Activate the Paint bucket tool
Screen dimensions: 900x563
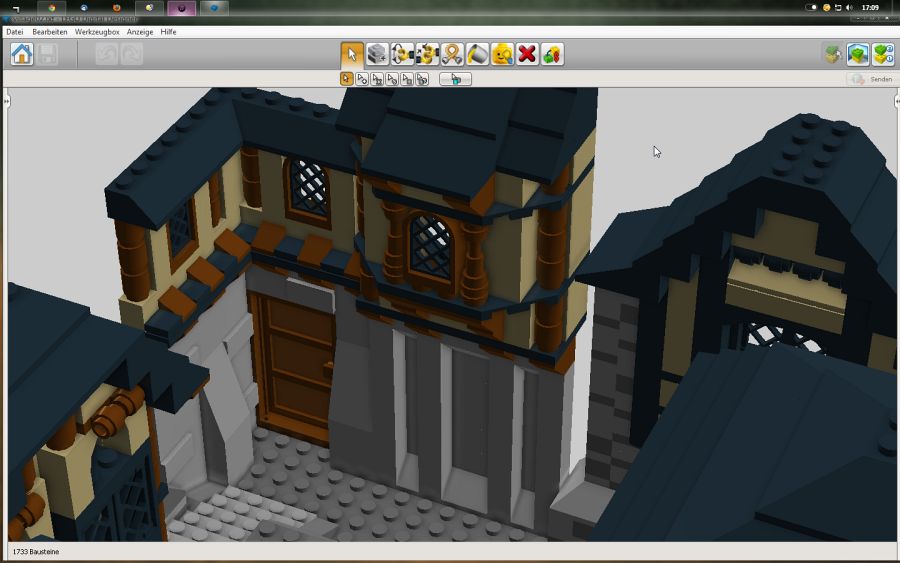[477, 54]
